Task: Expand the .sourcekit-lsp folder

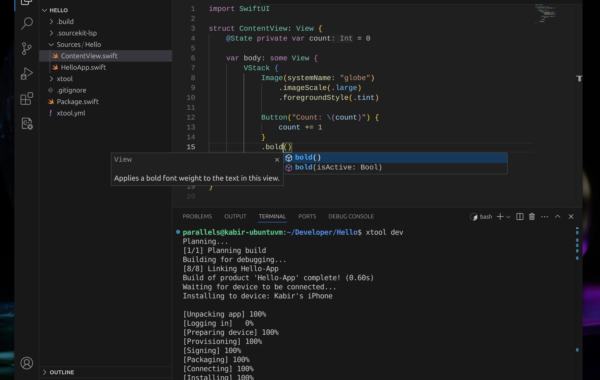Action: [x=106, y=33]
